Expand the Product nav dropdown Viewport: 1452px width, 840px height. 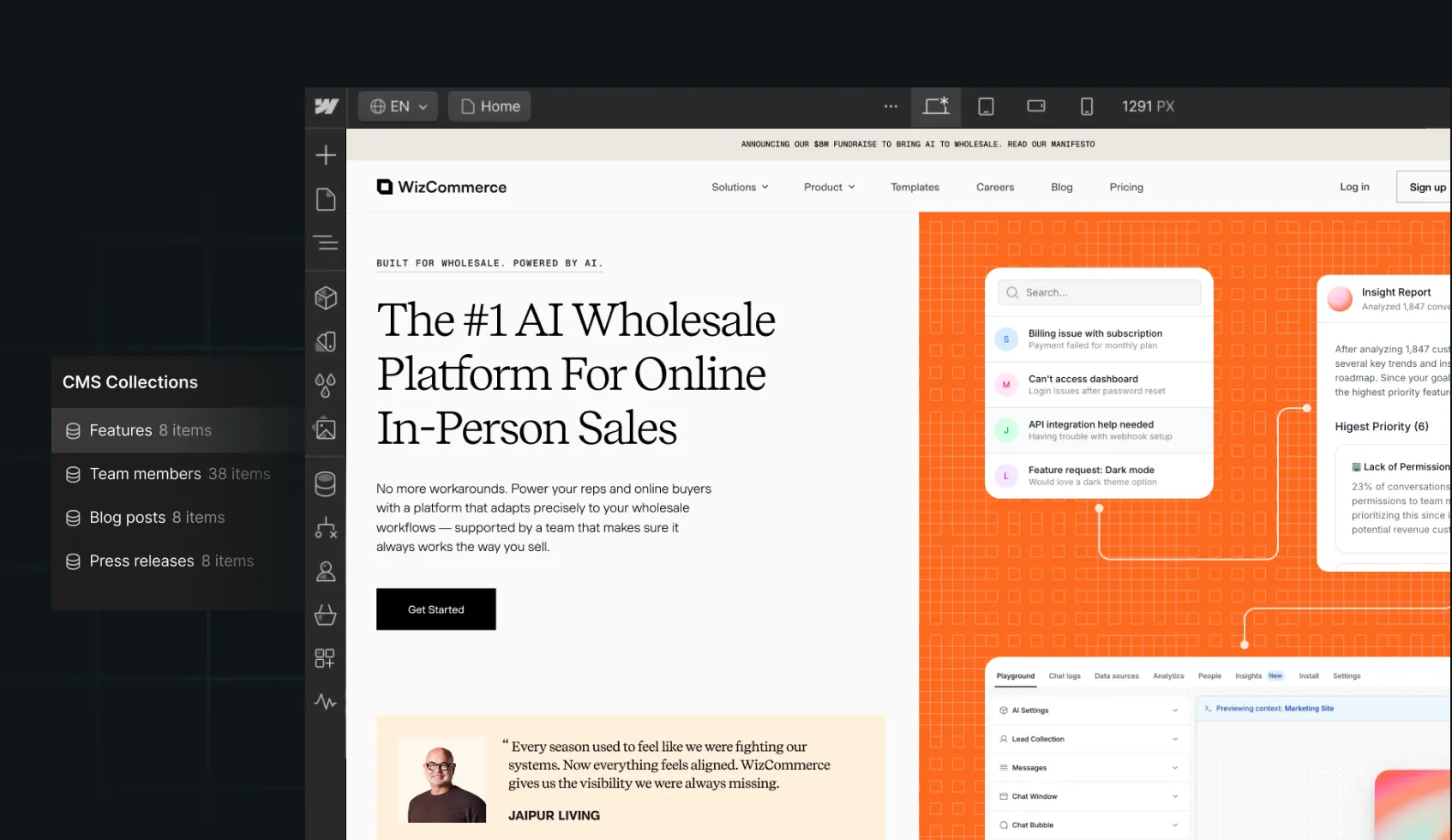(x=829, y=187)
